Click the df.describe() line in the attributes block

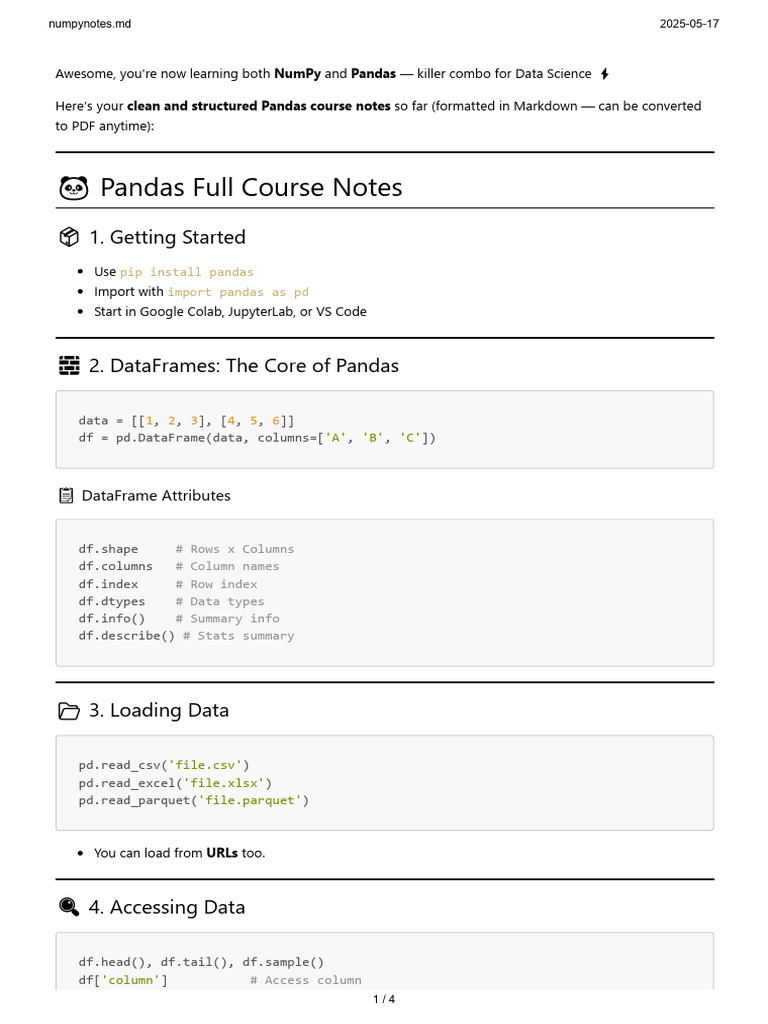tap(186, 636)
